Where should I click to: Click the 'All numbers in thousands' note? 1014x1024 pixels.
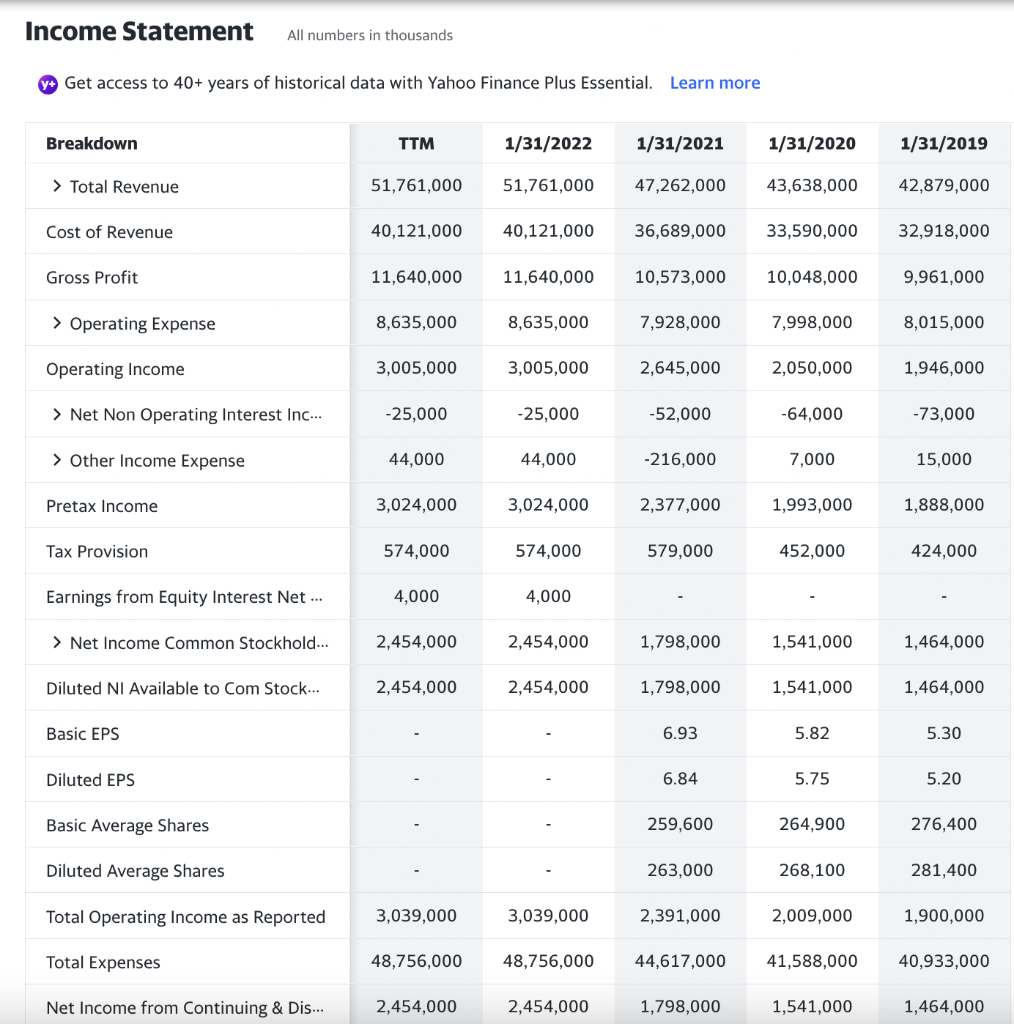coord(370,35)
